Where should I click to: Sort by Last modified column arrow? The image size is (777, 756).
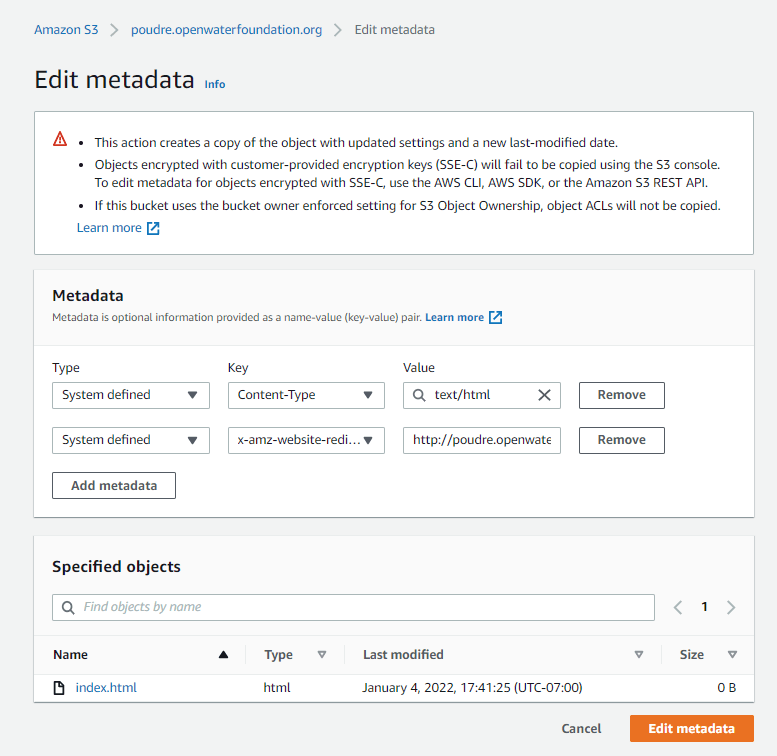tap(639, 655)
